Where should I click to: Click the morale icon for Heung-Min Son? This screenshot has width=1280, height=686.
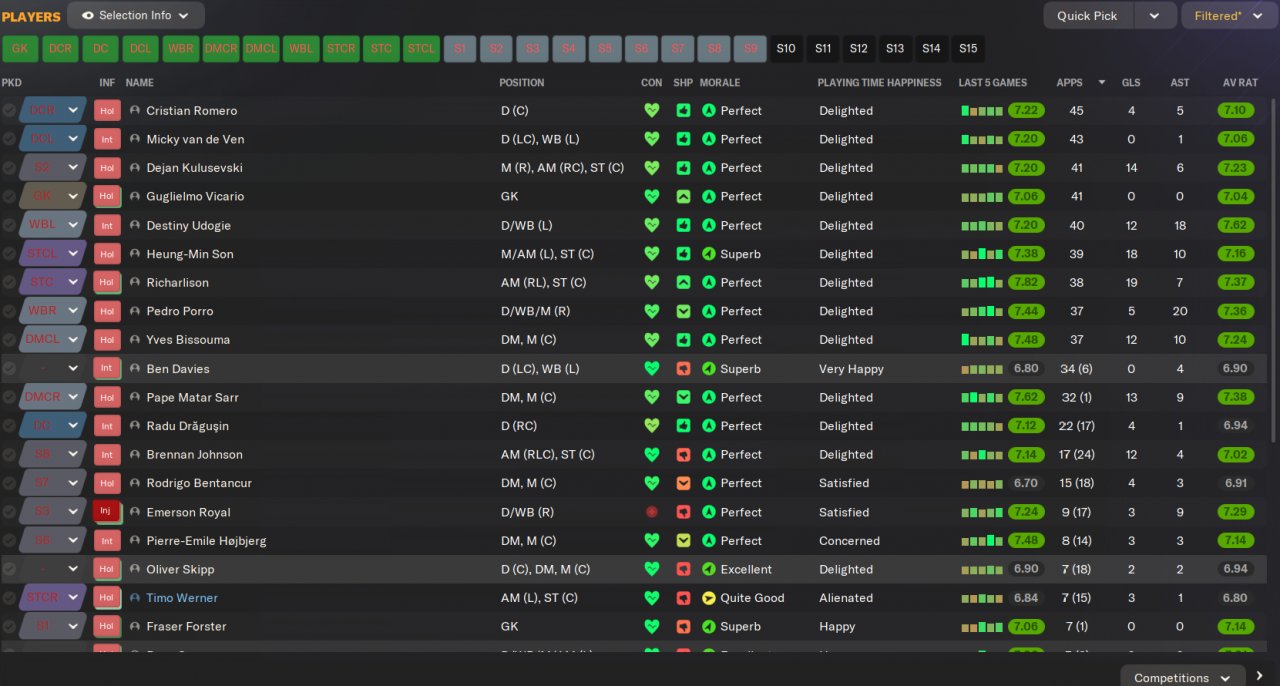pos(708,254)
